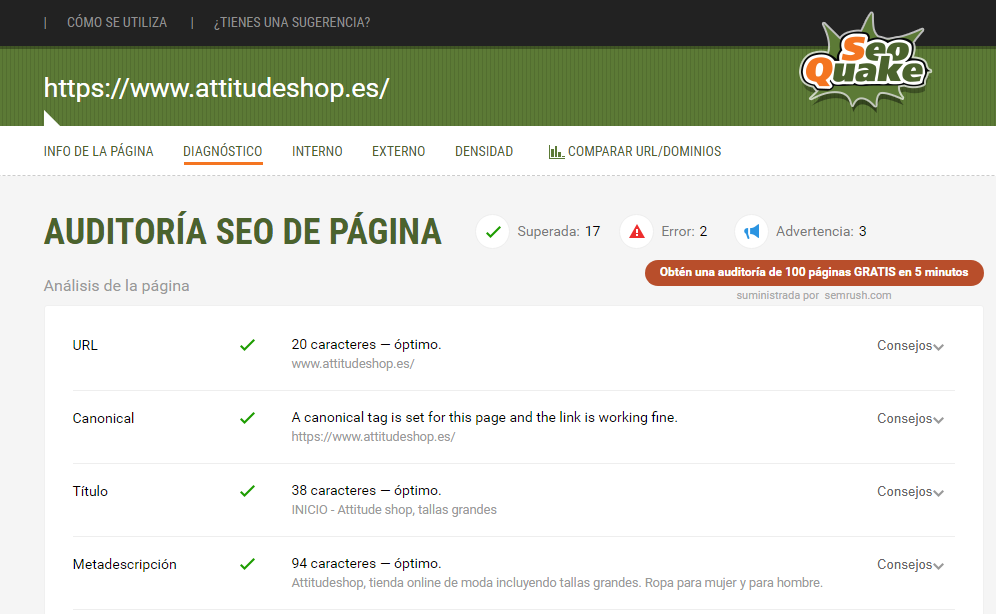Click the green check in the Título row
The width and height of the screenshot is (996, 614).
[x=247, y=491]
